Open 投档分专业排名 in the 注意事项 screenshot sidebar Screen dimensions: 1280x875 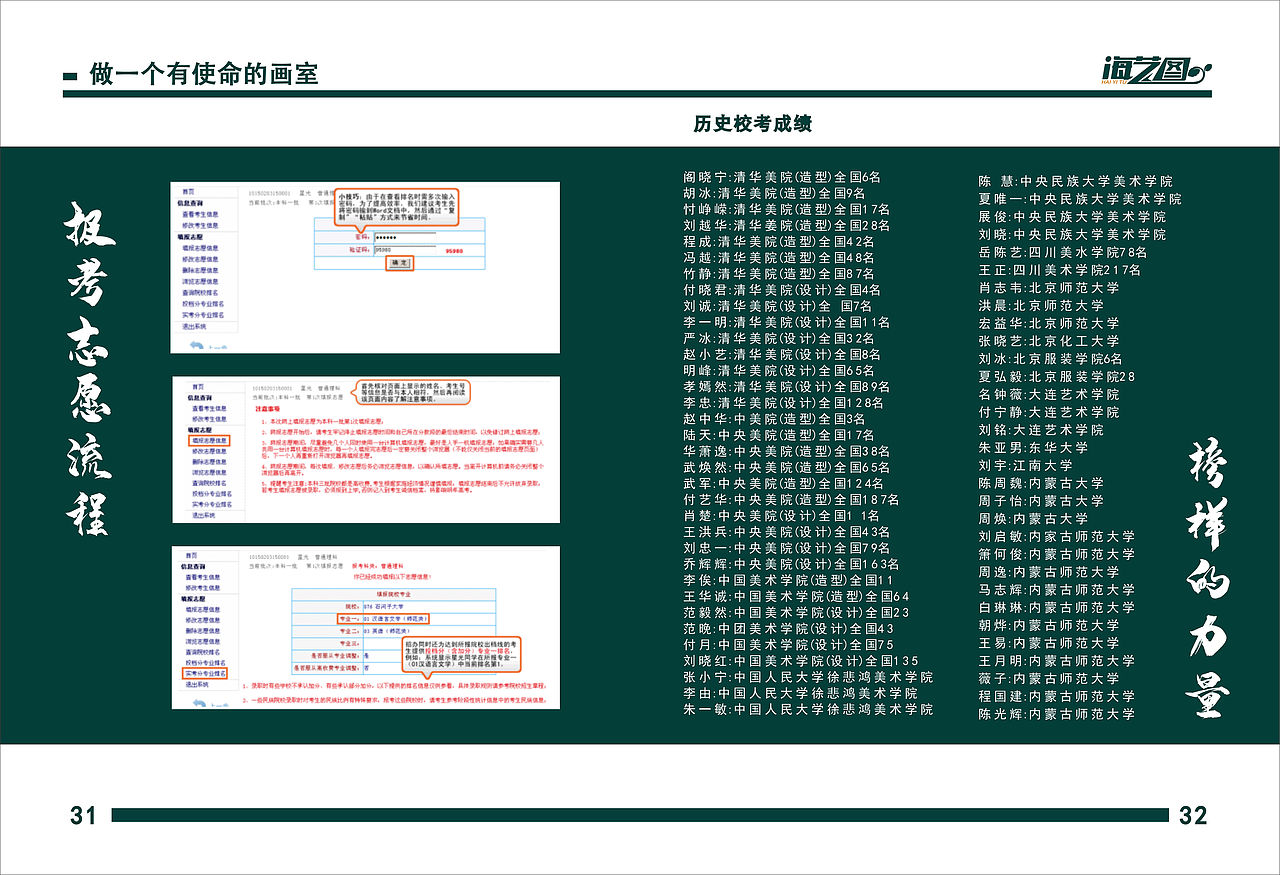pyautogui.click(x=212, y=494)
